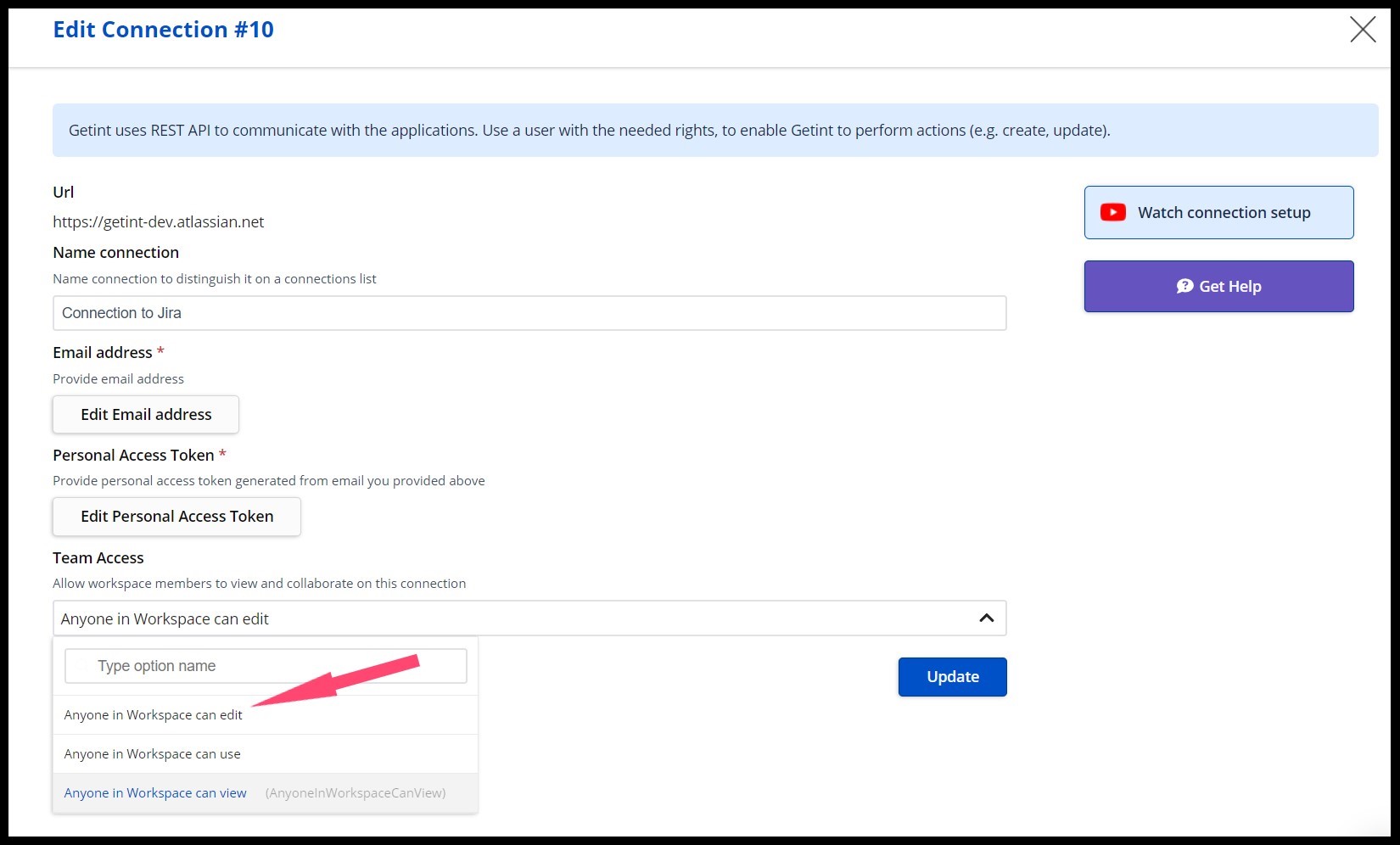Choose Anyone in Workspace can use
Screen dimensions: 1400x845
153,754
